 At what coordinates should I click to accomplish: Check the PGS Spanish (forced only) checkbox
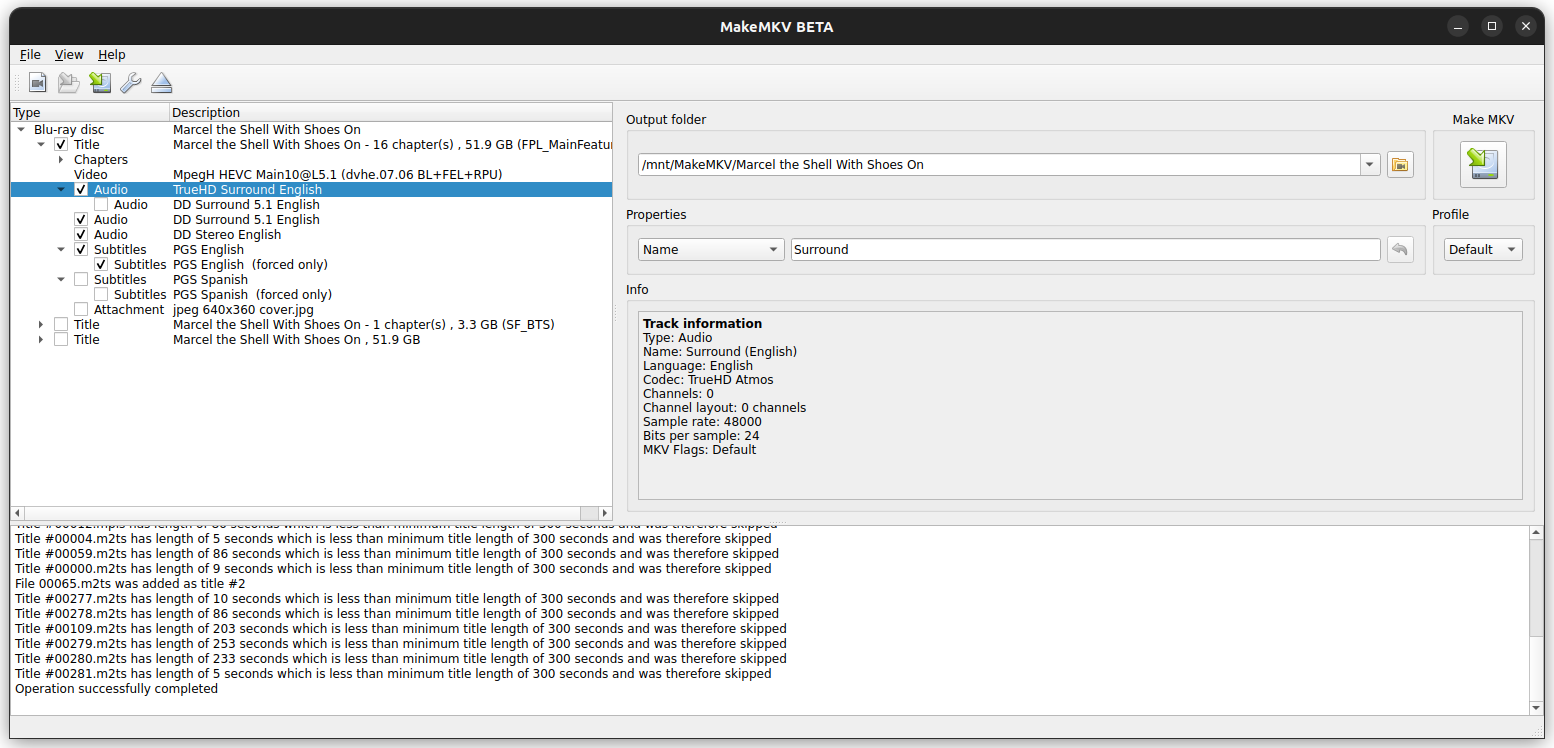[x=101, y=295]
